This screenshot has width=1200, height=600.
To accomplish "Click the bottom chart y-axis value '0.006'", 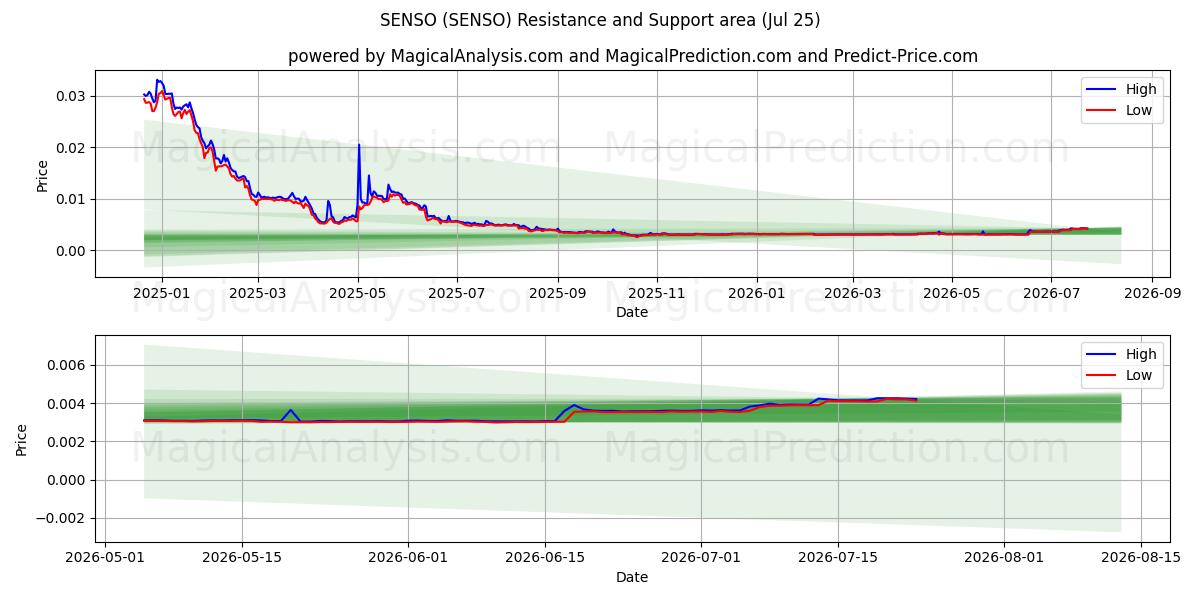I will (68, 366).
